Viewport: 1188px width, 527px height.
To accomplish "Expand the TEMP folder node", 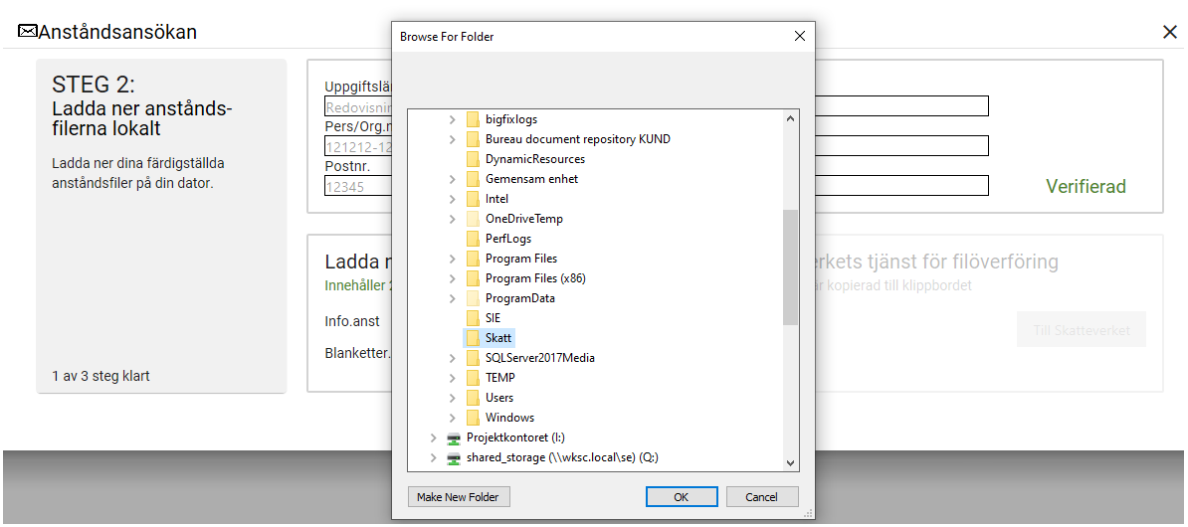I will 452,377.
